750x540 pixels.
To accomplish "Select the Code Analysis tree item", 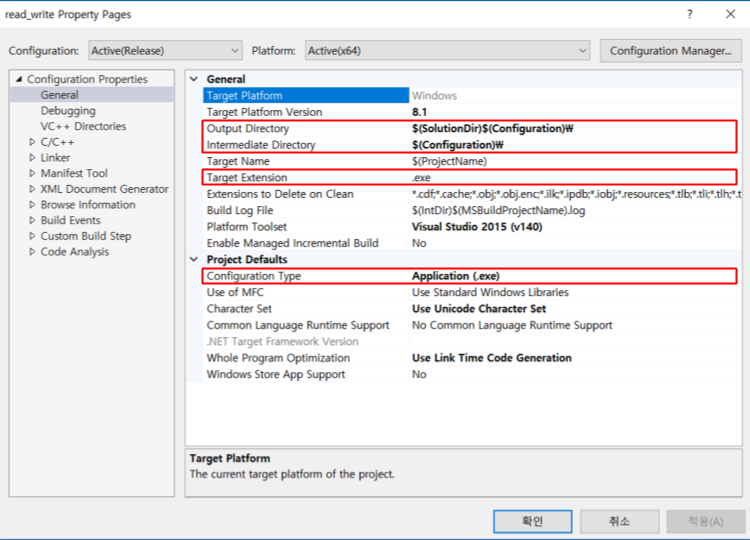I will click(75, 252).
